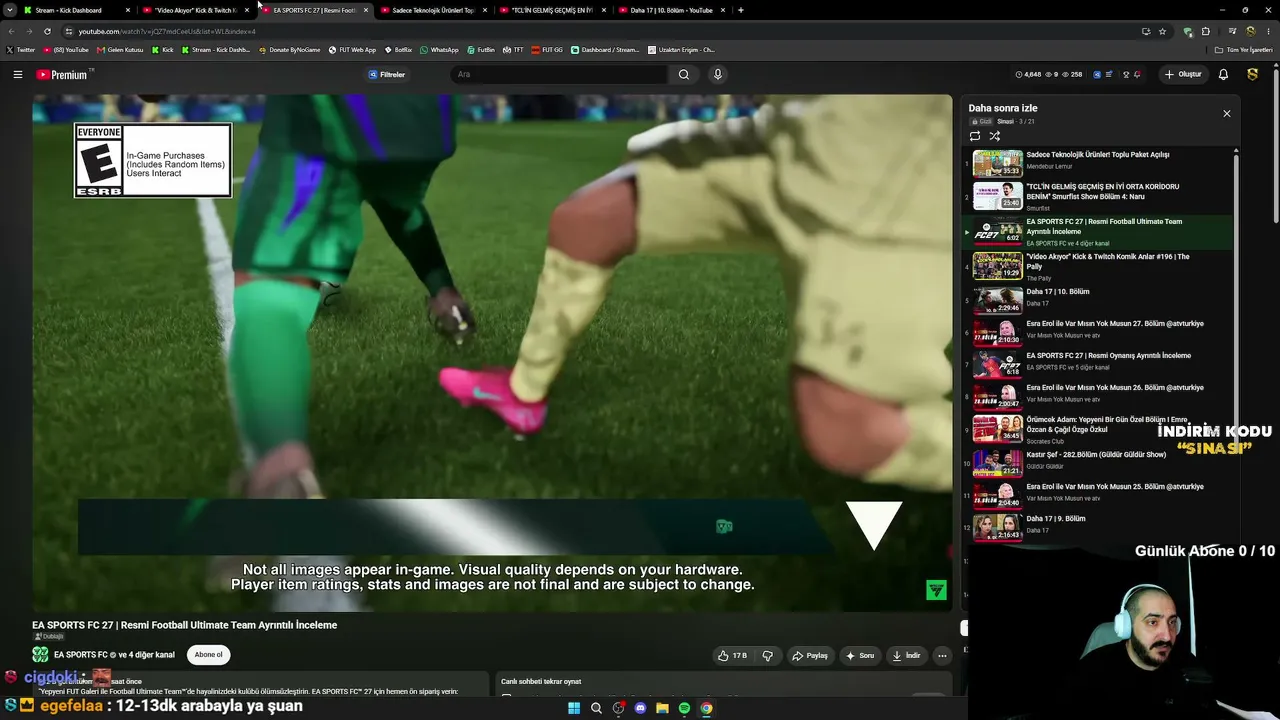
Task: Like the video with thumbs-up
Action: 732,656
